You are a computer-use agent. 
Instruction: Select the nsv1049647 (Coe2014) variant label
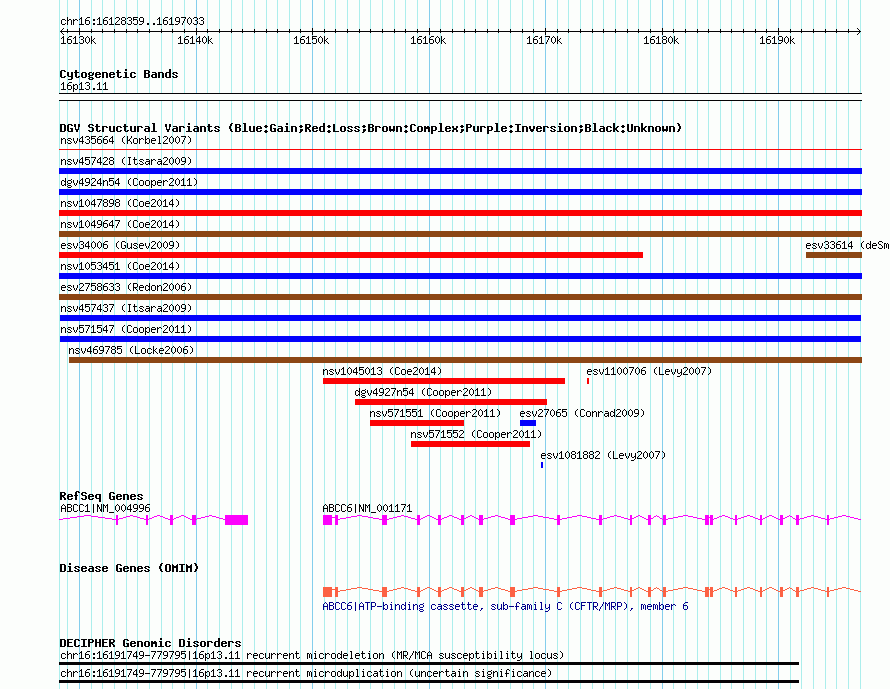point(120,224)
